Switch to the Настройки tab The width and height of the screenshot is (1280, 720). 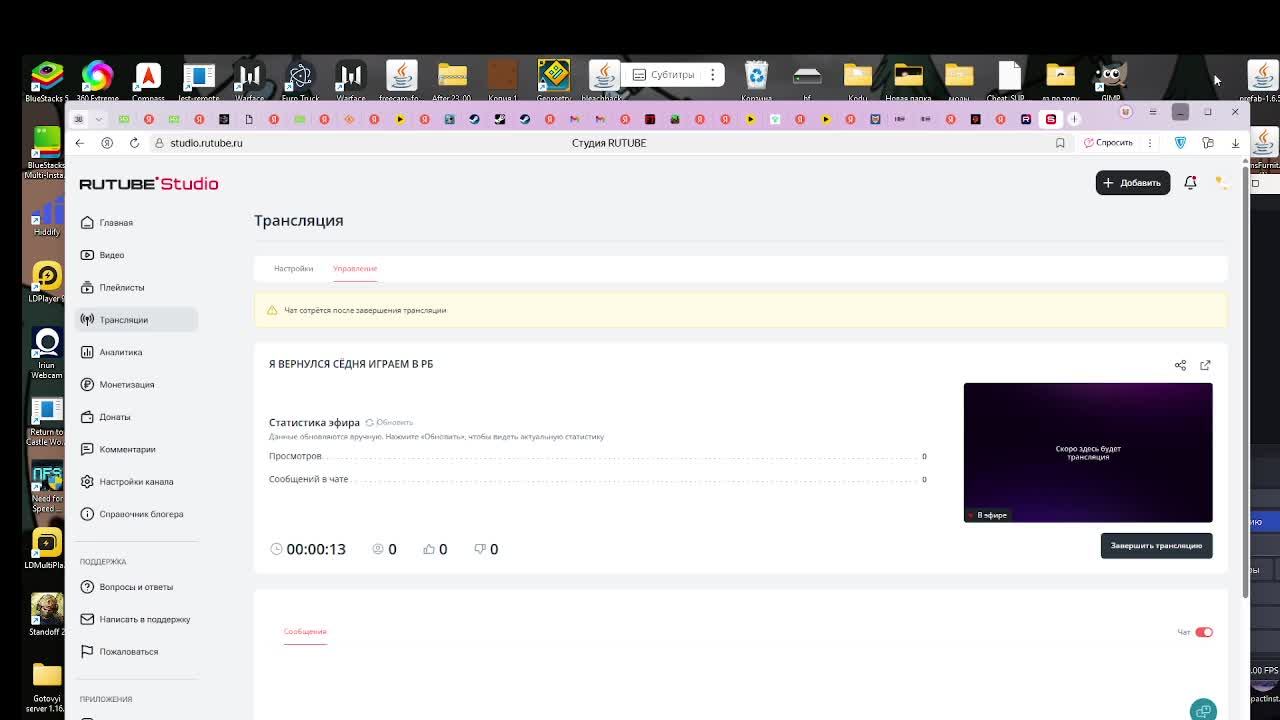click(x=293, y=268)
